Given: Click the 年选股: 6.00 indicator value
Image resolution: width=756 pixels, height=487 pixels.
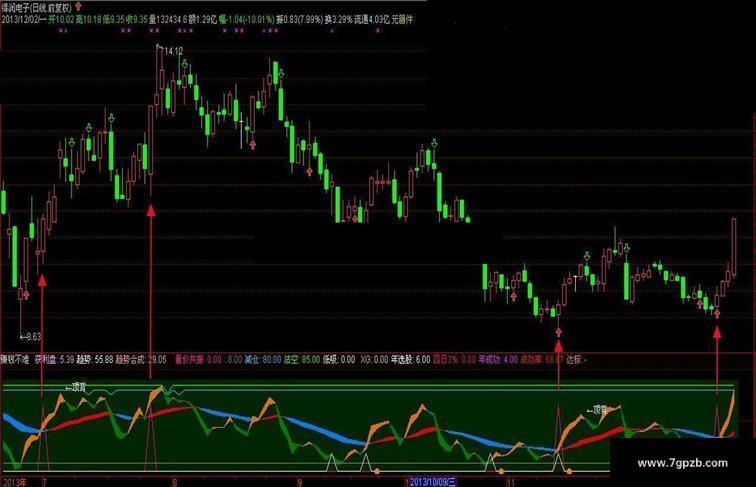Looking at the screenshot, I should point(410,359).
